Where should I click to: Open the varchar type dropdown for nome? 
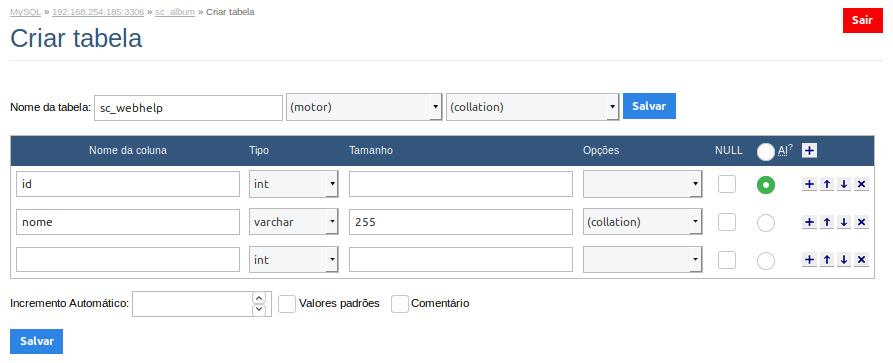coord(294,222)
